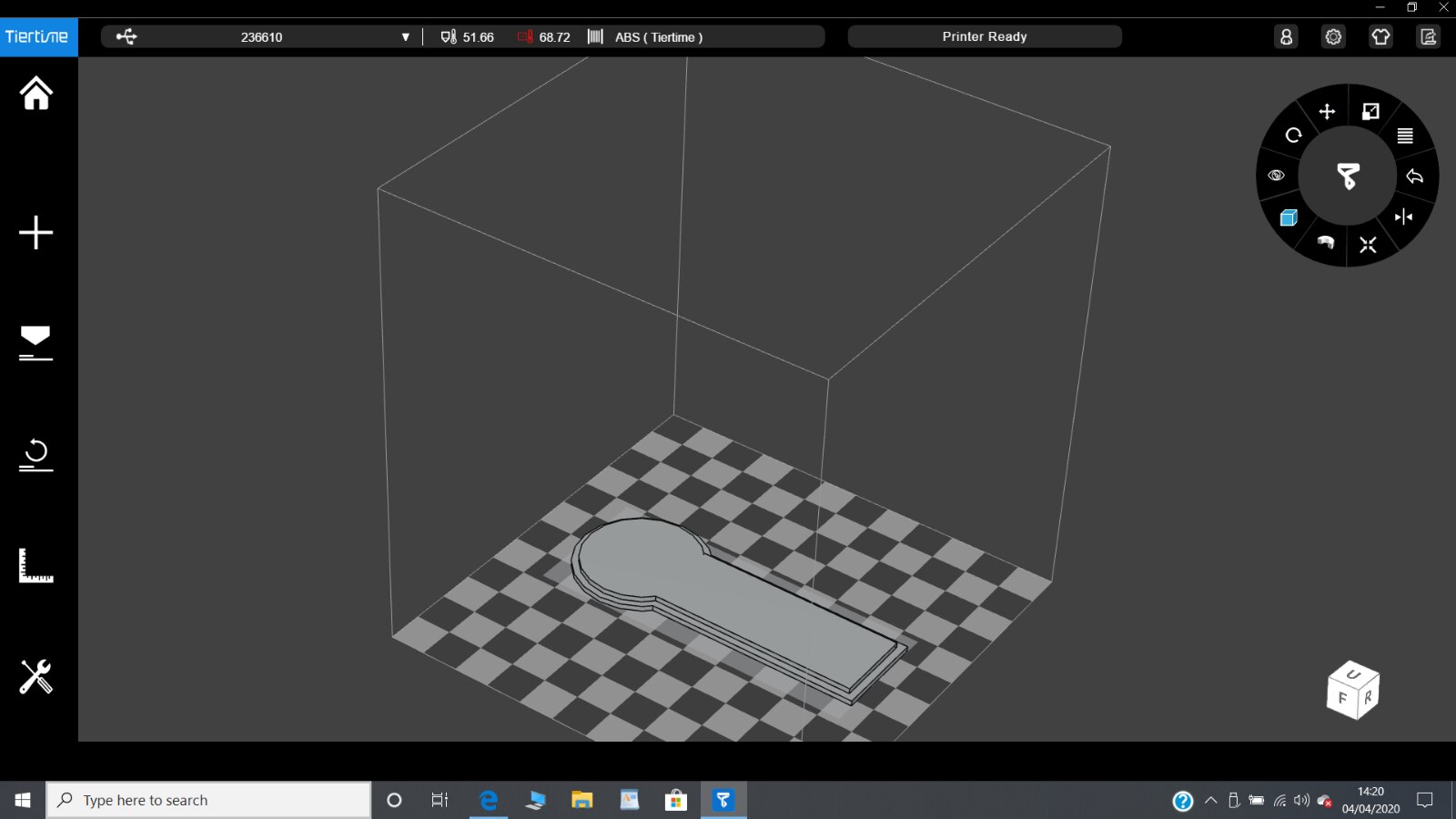Image resolution: width=1456 pixels, height=819 pixels.
Task: Click the orientation view cube
Action: coord(1353,691)
